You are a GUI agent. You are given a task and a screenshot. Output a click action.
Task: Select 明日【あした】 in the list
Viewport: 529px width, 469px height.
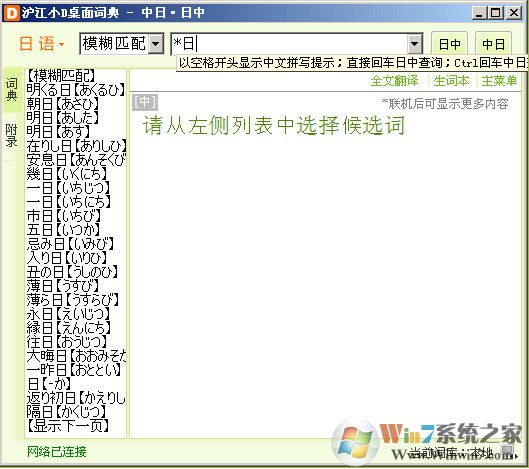(x=63, y=118)
